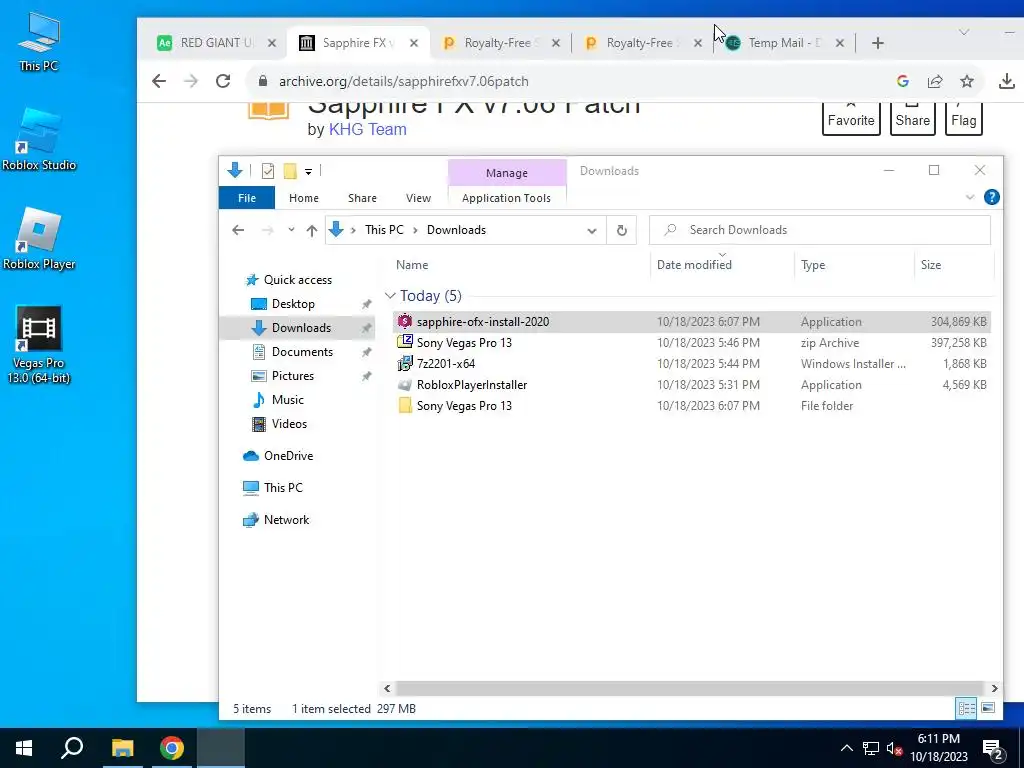Expand the Explorer ribbon chevron
Screen dimensions: 1024x768
970,197
